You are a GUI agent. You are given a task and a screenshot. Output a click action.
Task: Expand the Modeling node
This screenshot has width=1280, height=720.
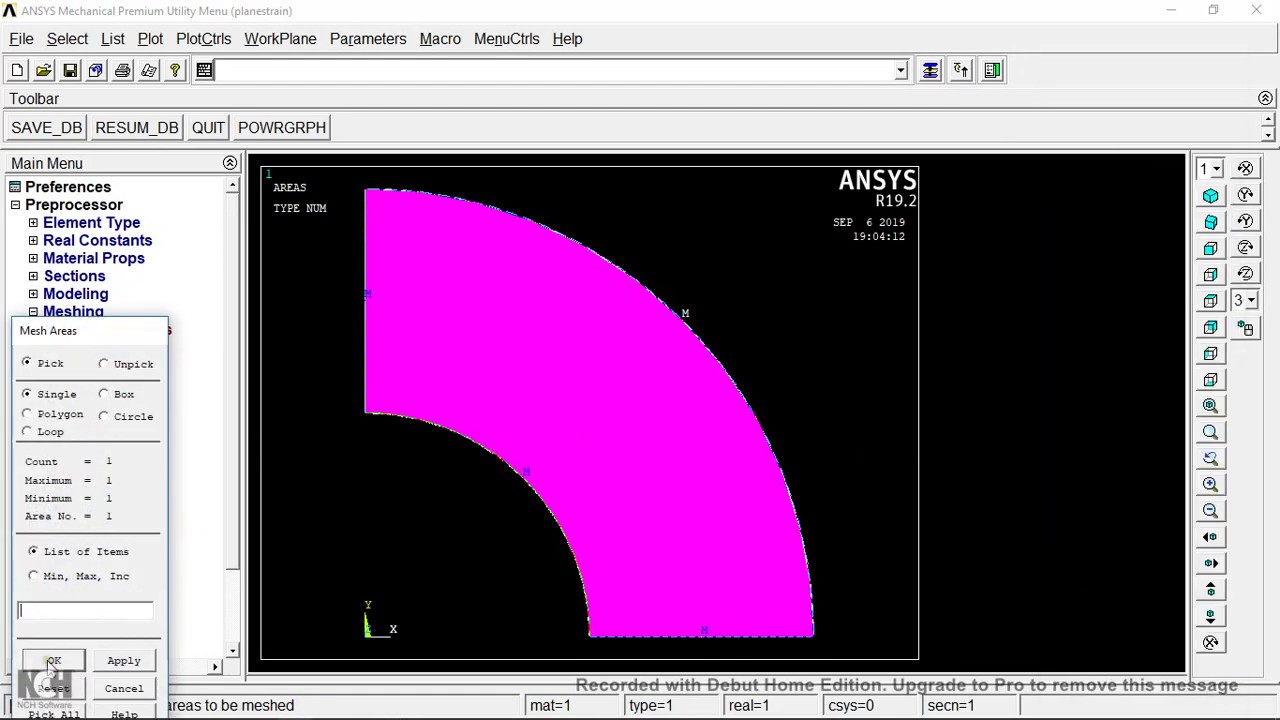tap(33, 294)
